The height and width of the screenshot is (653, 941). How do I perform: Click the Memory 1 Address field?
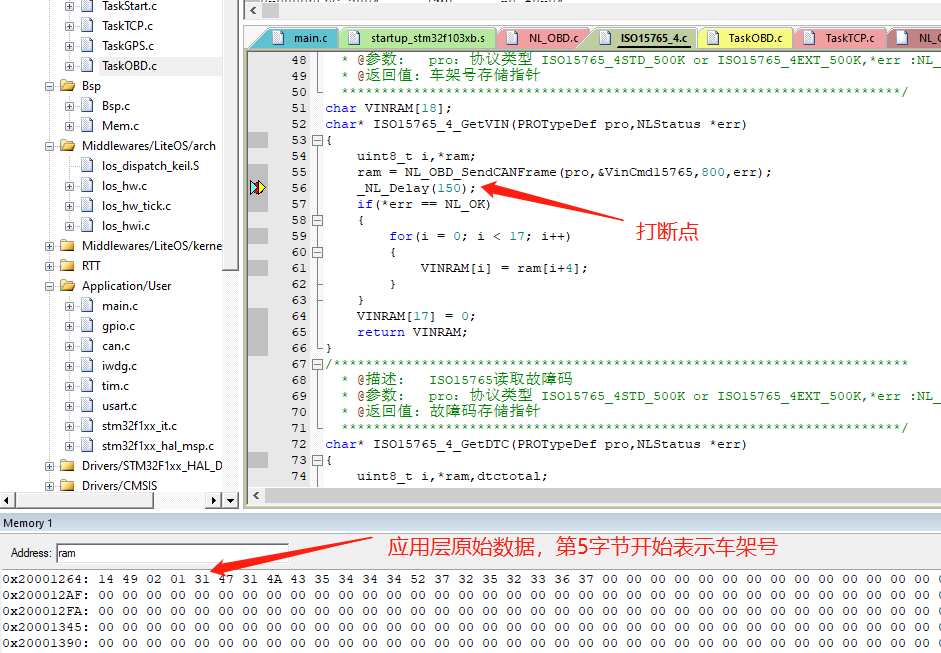(x=172, y=553)
